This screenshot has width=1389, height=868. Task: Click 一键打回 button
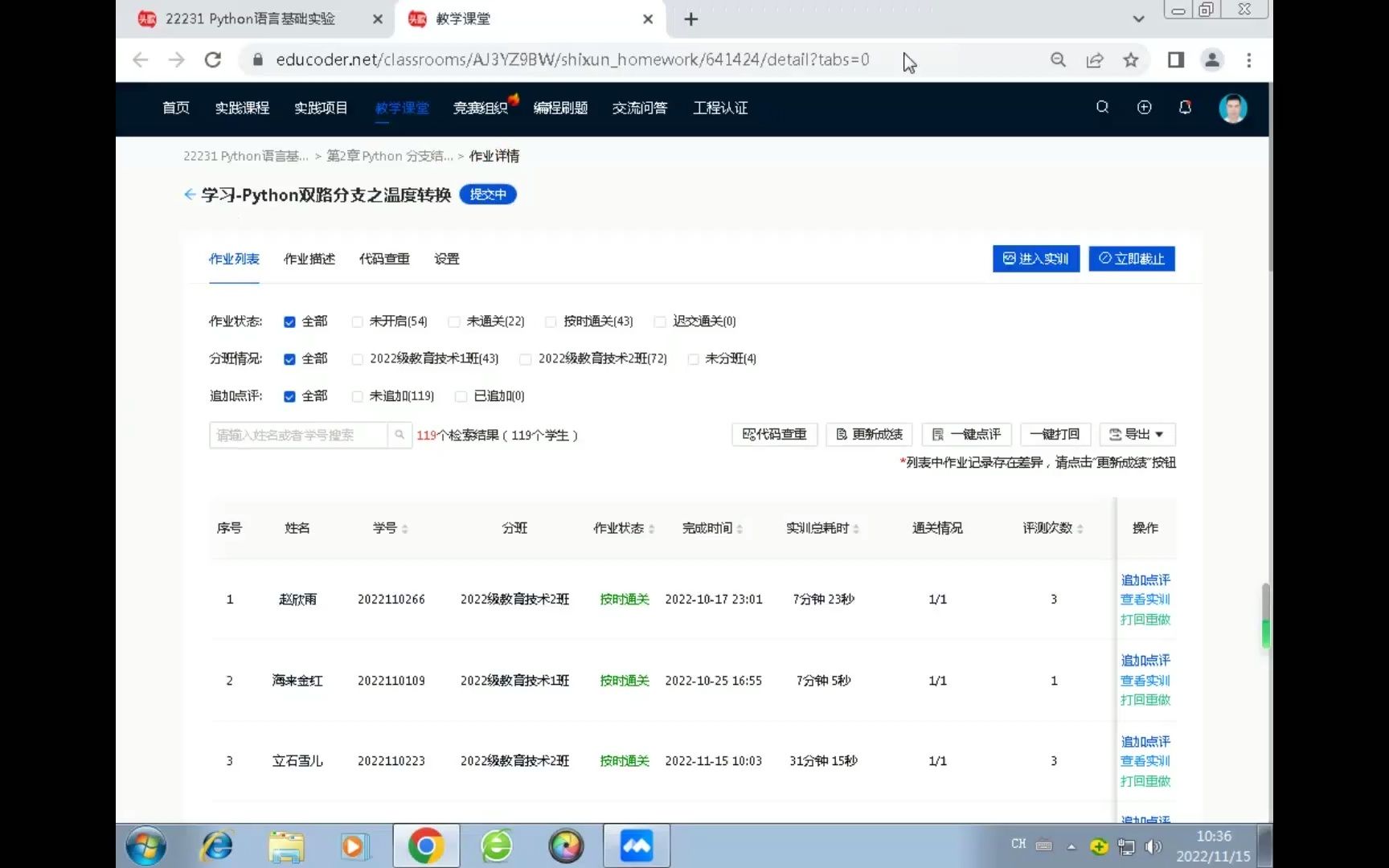(x=1055, y=435)
